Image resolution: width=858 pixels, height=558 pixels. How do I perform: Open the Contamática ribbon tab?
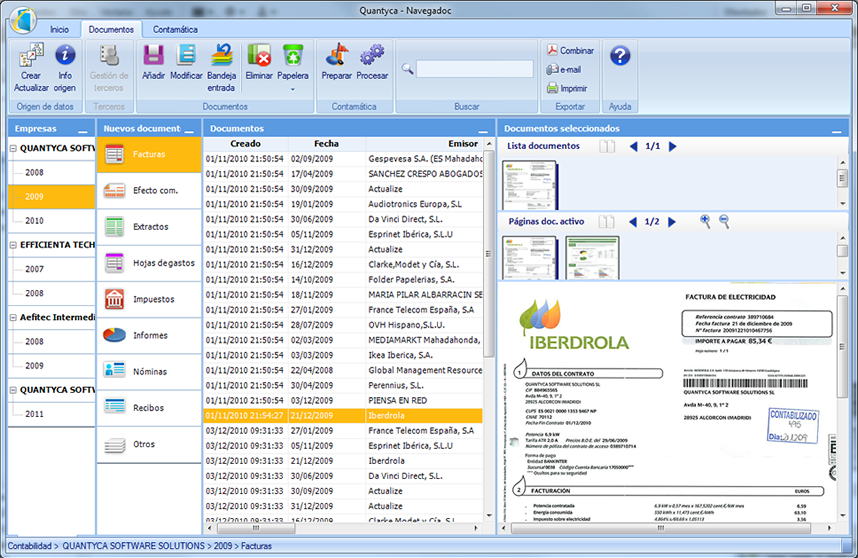point(175,30)
